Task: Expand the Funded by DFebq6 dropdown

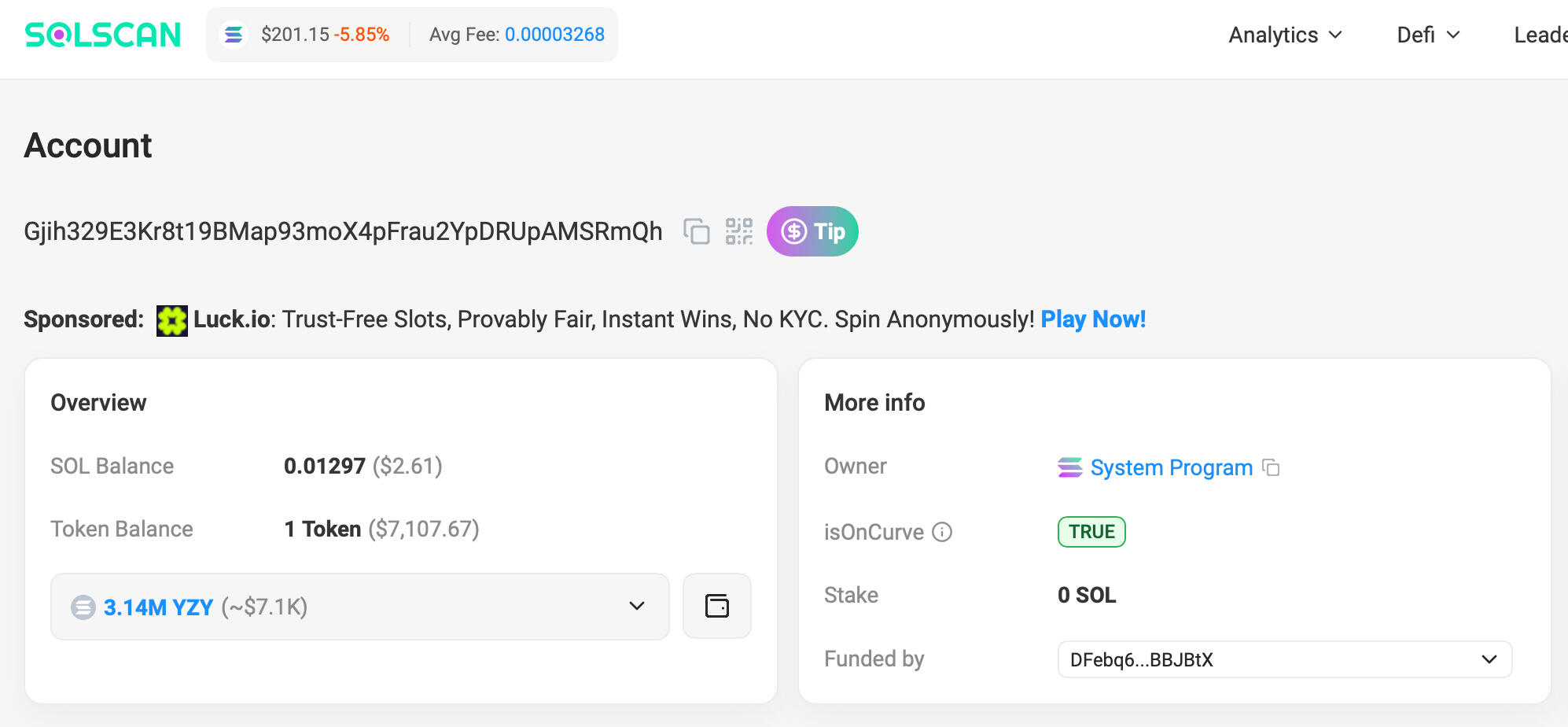Action: [1488, 659]
